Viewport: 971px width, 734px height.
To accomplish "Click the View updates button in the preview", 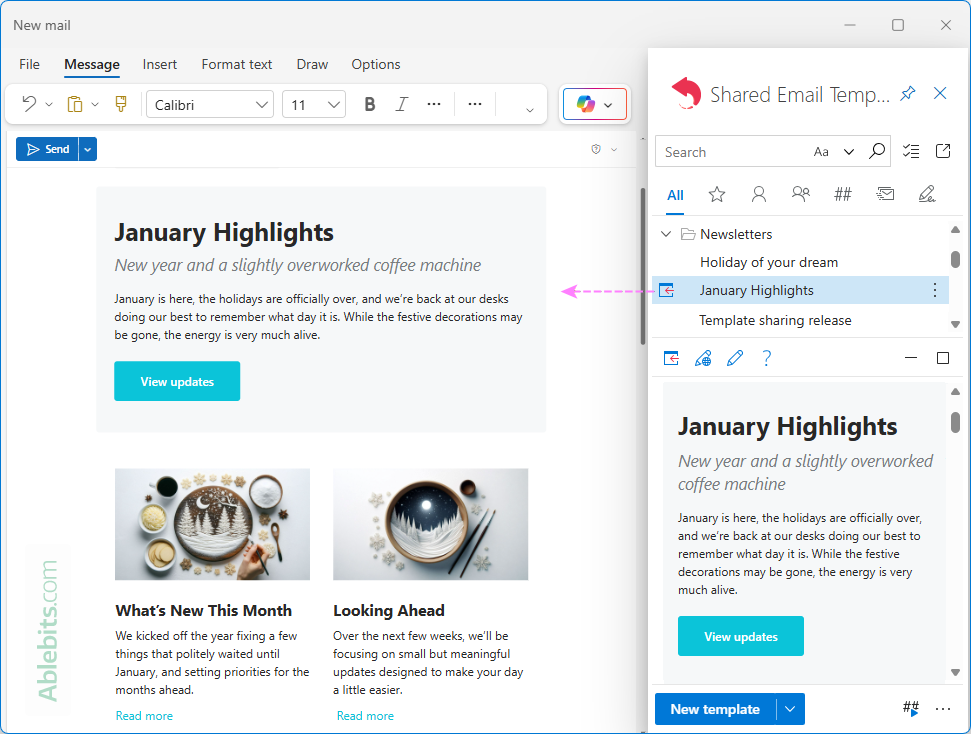I will (x=740, y=635).
